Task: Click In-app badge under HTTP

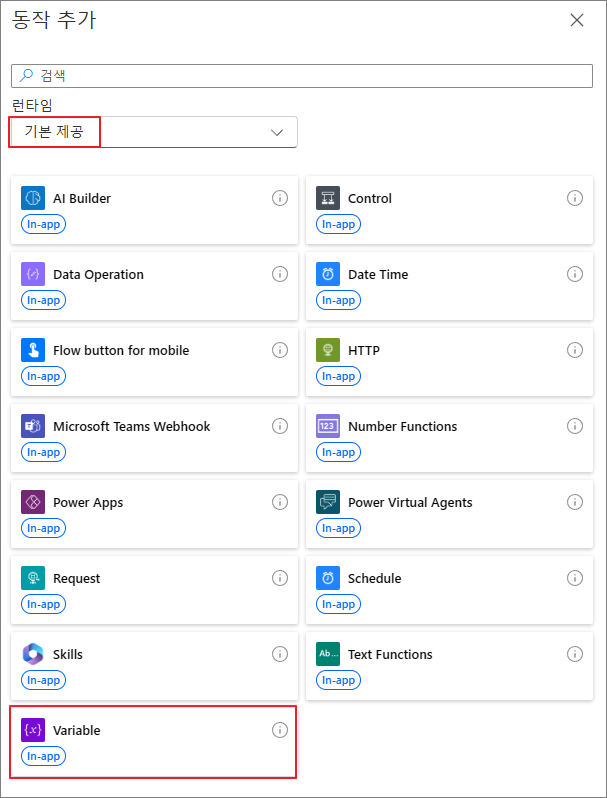Action: (338, 376)
